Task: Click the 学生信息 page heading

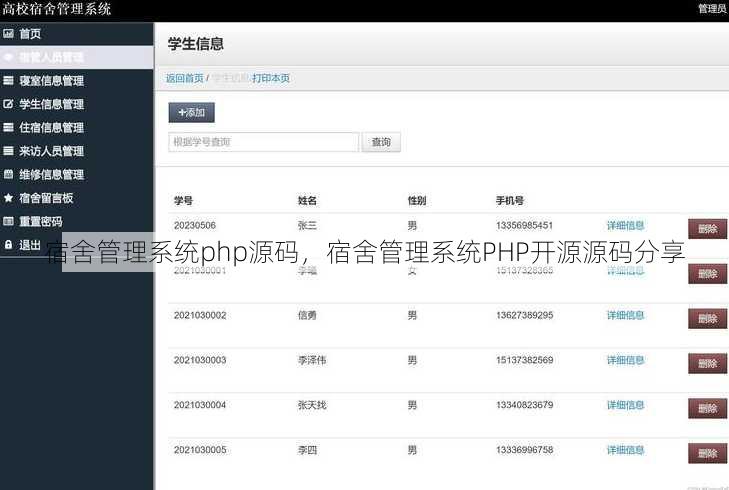Action: click(196, 44)
